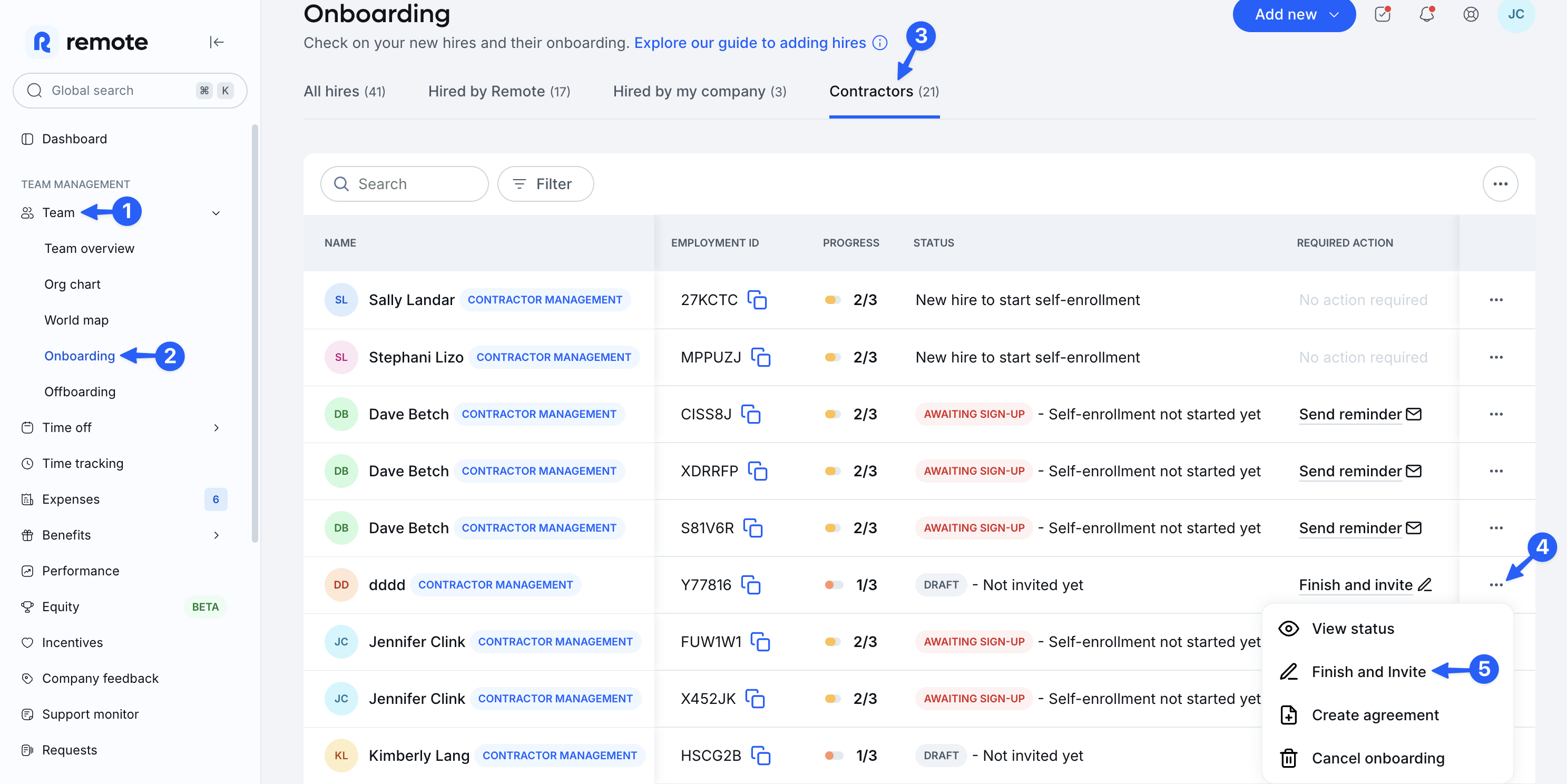The image size is (1567, 784).
Task: Open Onboarding in the sidebar
Action: [x=80, y=356]
